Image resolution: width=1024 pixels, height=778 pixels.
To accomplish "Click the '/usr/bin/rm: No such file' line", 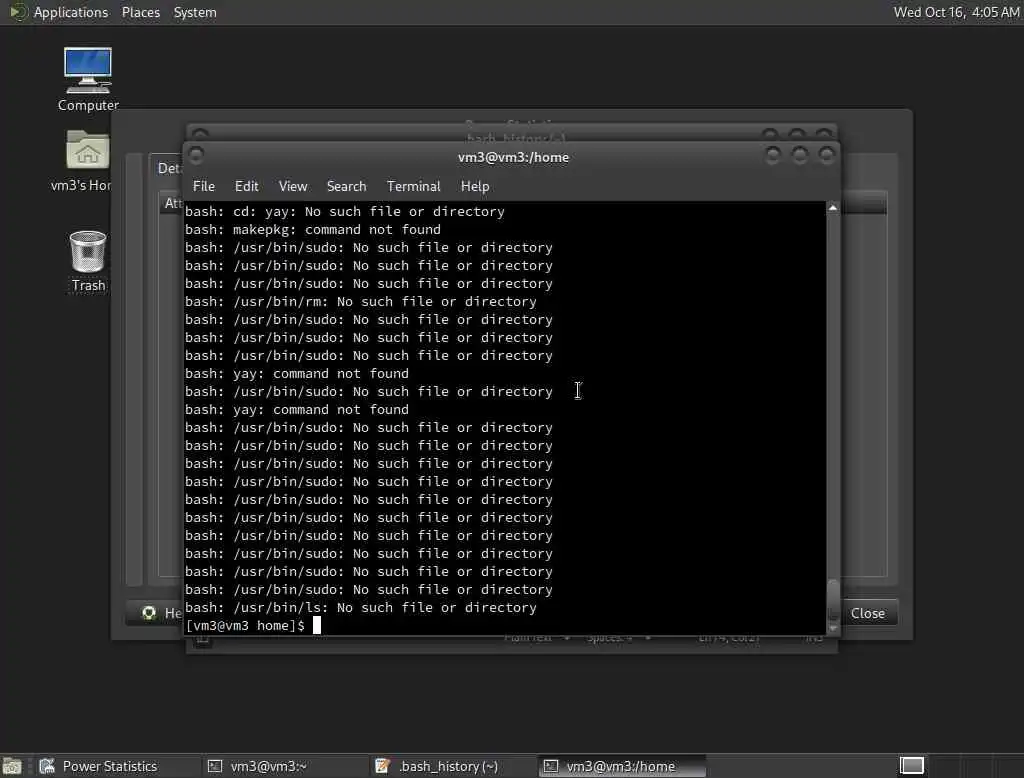I will [360, 302].
